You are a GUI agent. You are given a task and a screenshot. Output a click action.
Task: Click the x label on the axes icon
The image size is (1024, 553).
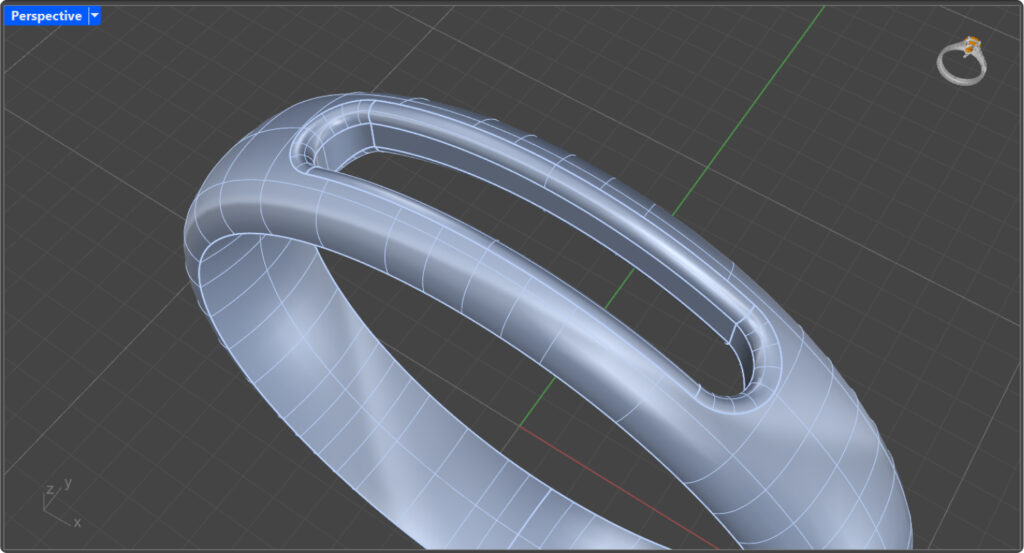click(77, 522)
